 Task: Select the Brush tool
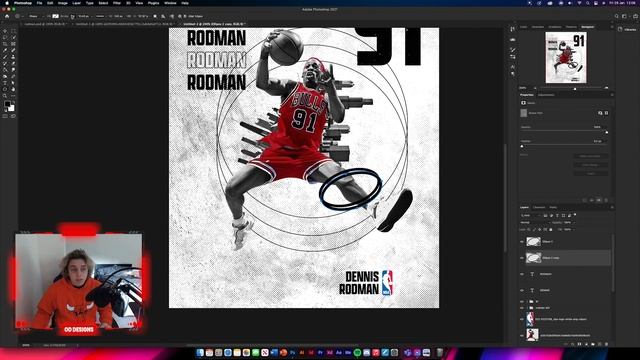5,57
